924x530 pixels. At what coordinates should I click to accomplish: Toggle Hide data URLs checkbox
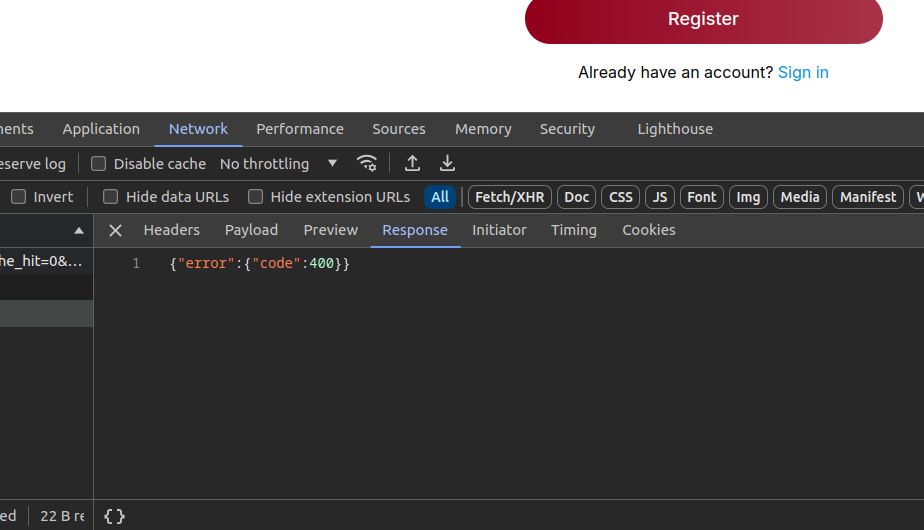point(111,197)
